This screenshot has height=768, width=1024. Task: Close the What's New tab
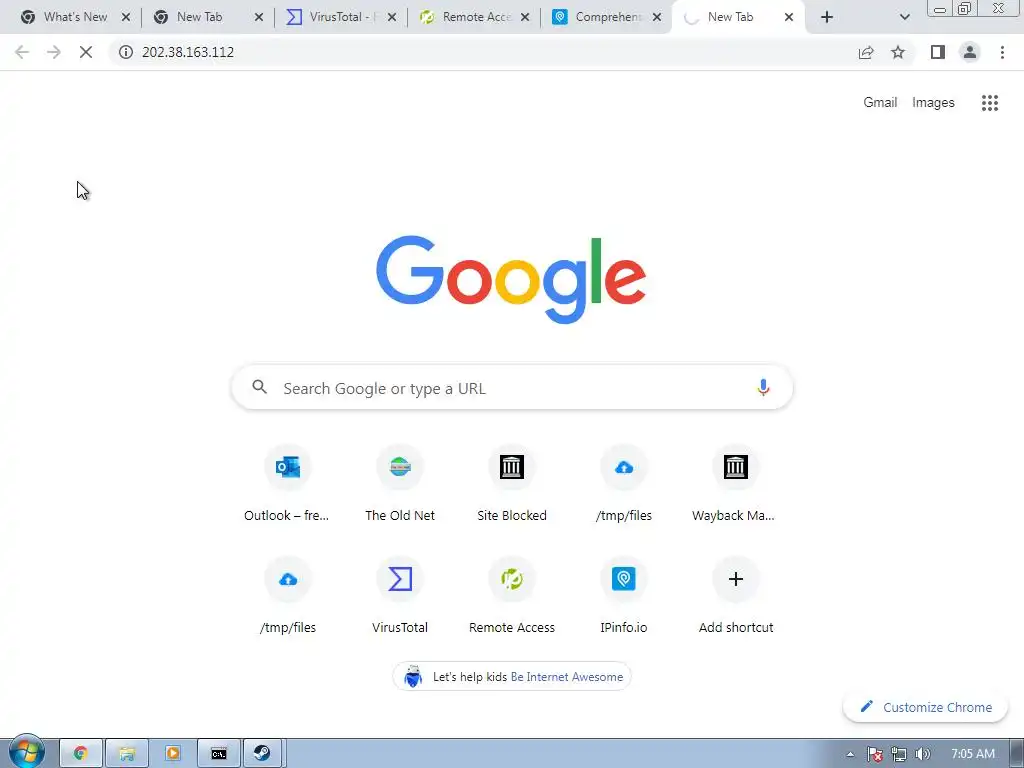[x=126, y=17]
